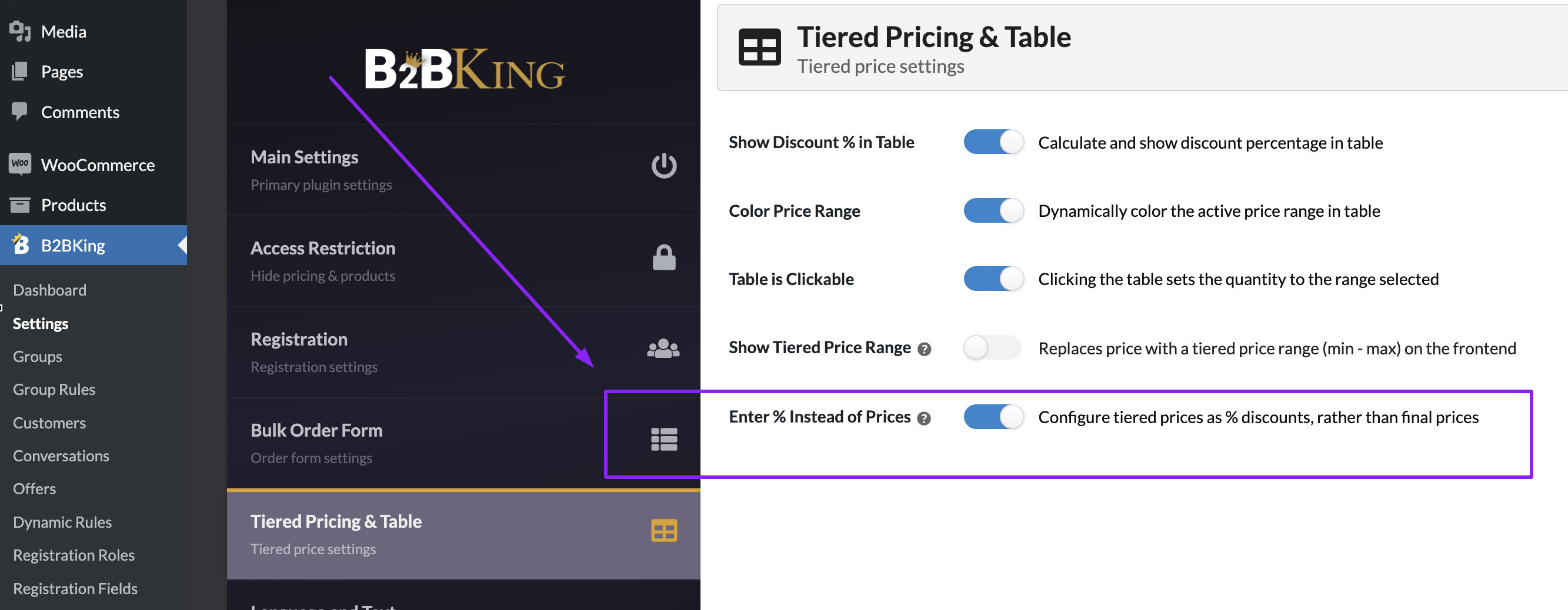The image size is (1568, 610).
Task: Go to the Group Rules page
Action: [54, 390]
